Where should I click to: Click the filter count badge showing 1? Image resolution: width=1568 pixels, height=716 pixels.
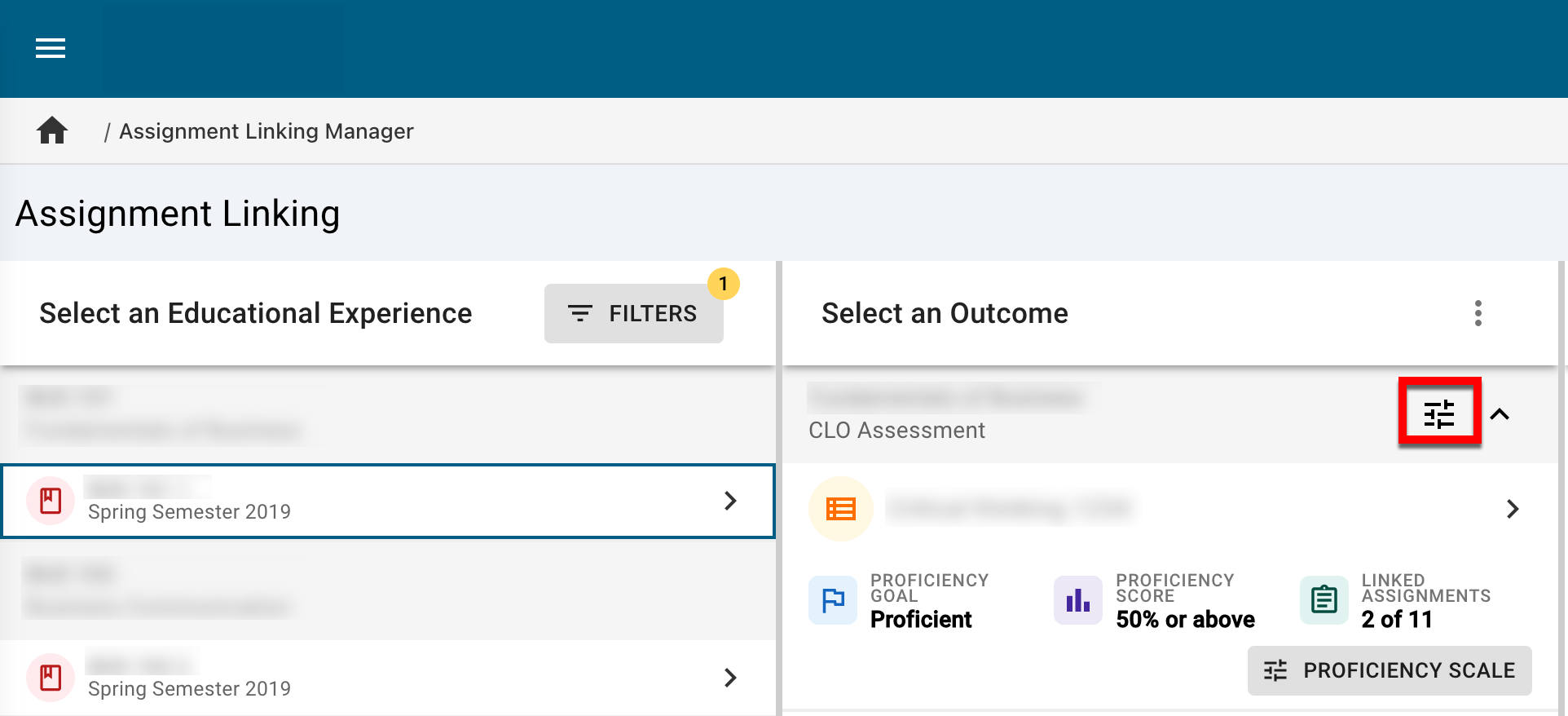[x=723, y=284]
